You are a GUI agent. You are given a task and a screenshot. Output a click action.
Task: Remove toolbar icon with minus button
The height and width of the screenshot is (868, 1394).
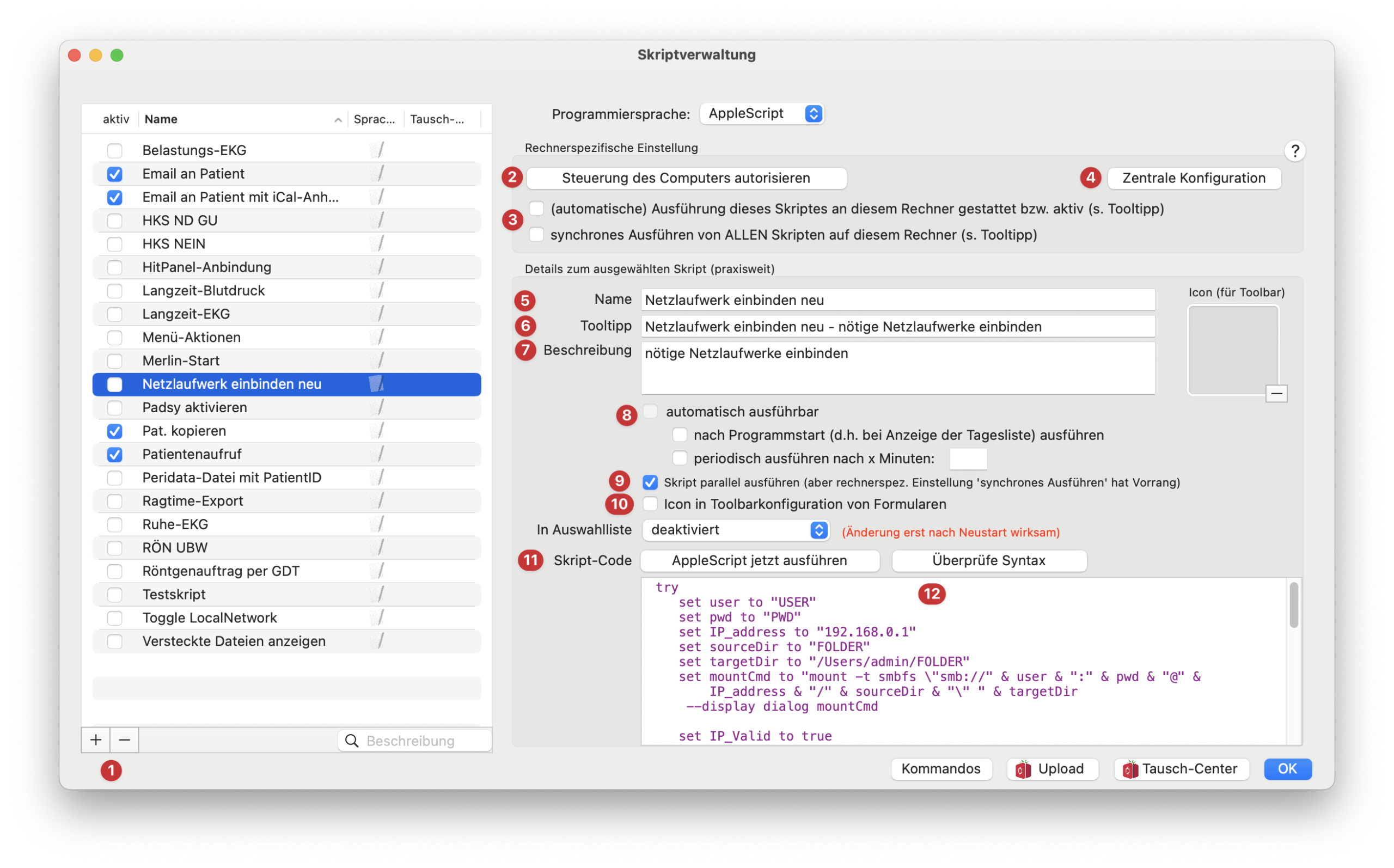pos(1276,393)
